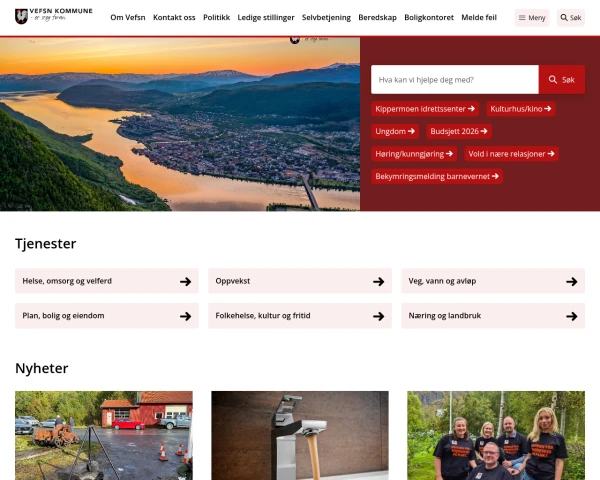600x480 pixels.
Task: Open Folkehelse, kultur og fritid services
Action: (300, 316)
